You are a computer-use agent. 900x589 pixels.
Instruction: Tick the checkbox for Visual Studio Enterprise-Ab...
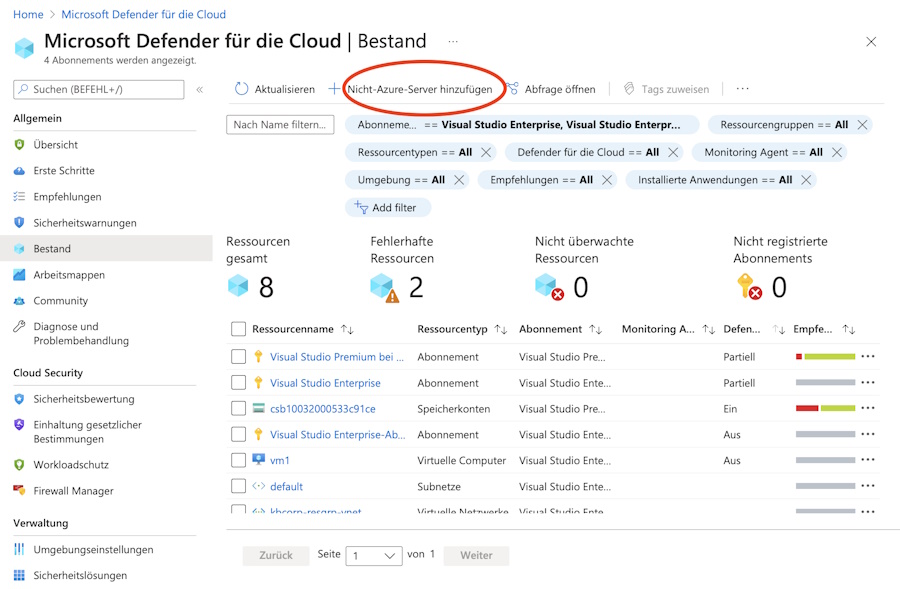238,434
